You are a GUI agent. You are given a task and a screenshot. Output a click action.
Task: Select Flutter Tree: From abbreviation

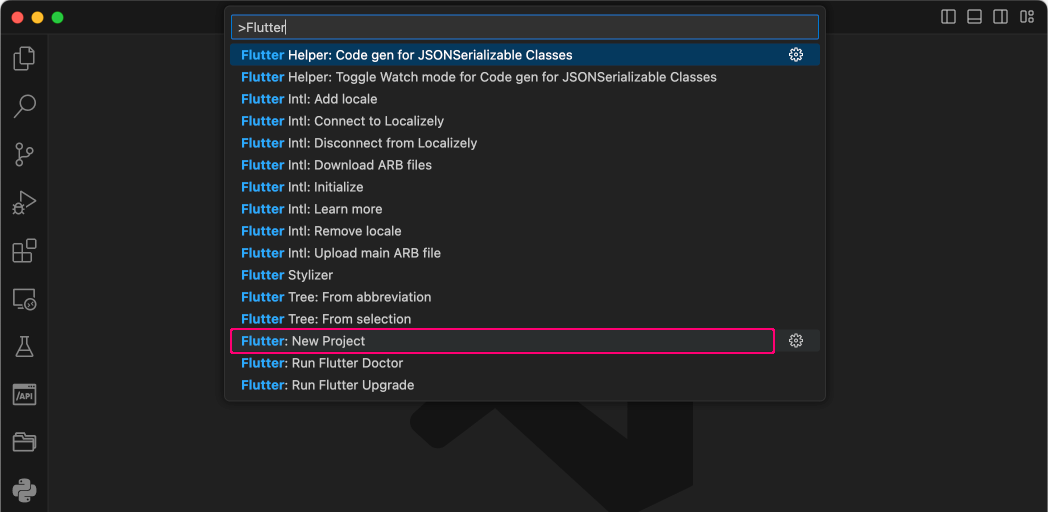click(x=525, y=297)
